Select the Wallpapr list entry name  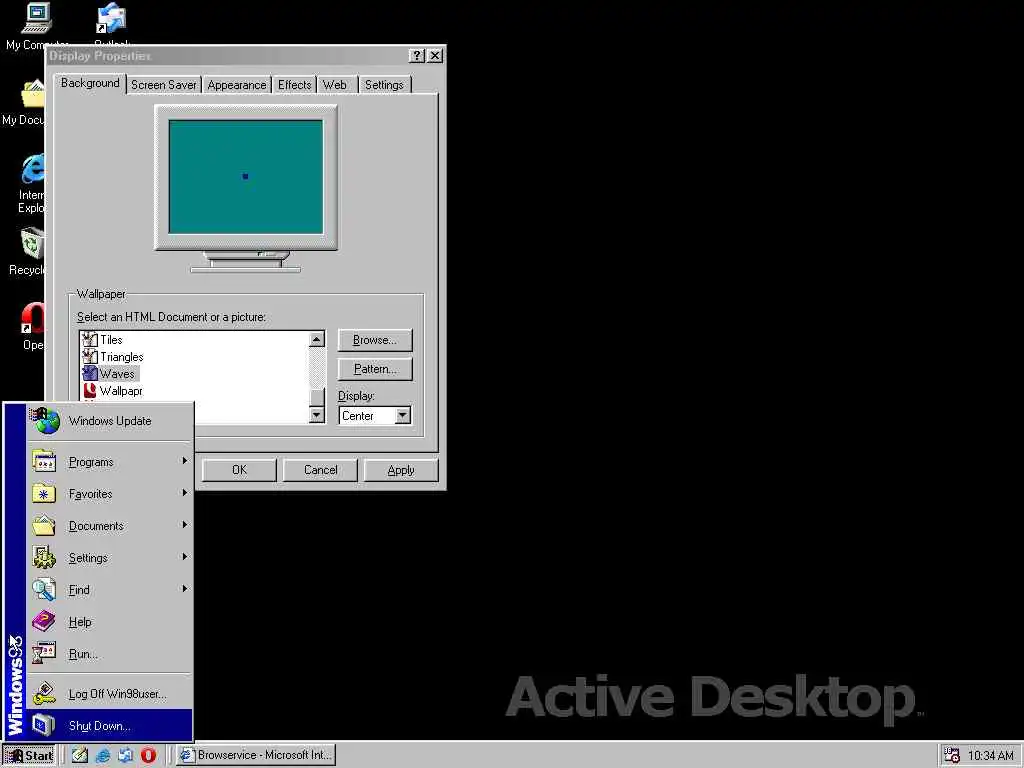point(121,391)
